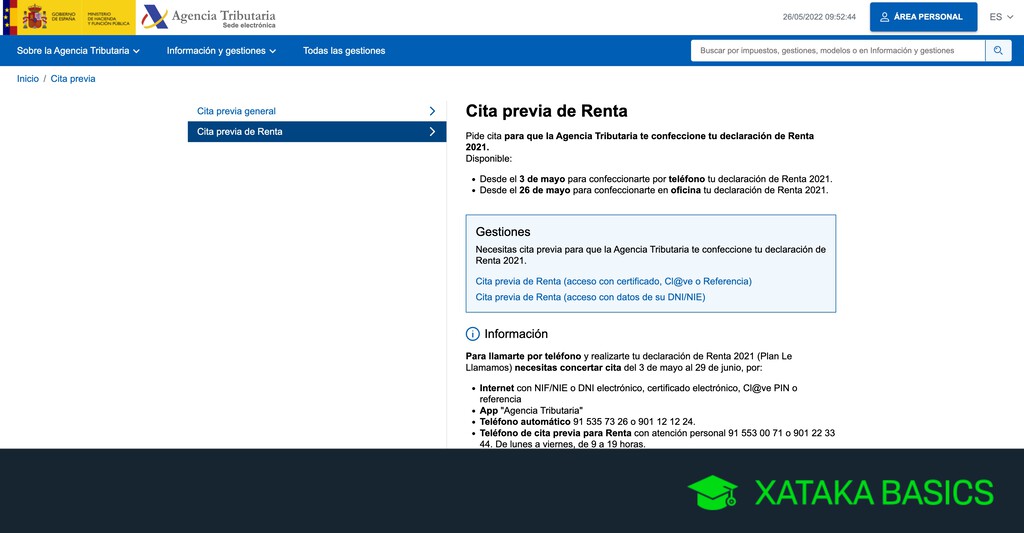Focus the site search input field
The height and width of the screenshot is (533, 1024).
pos(837,51)
